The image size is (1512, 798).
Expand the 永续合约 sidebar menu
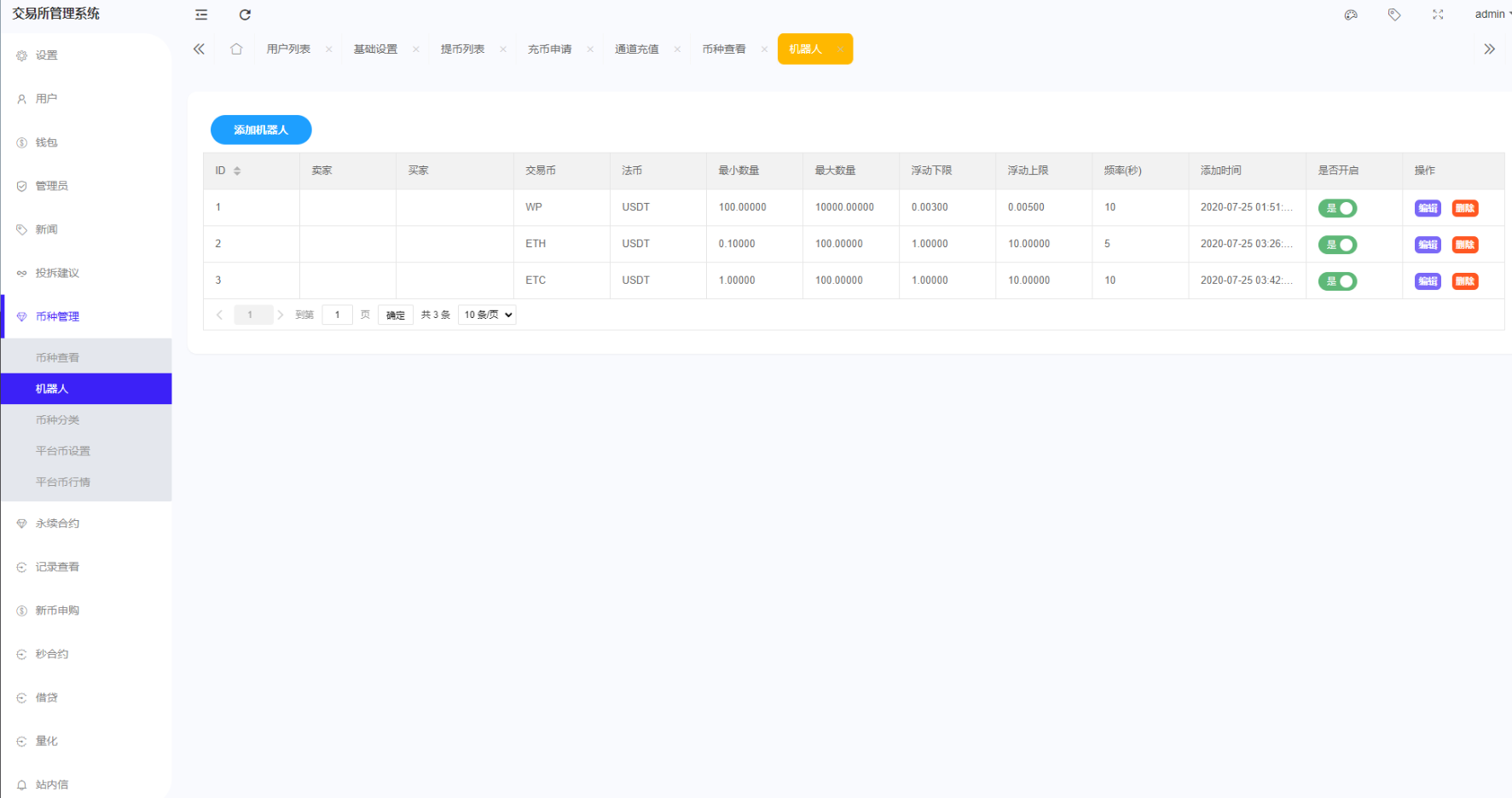point(57,523)
